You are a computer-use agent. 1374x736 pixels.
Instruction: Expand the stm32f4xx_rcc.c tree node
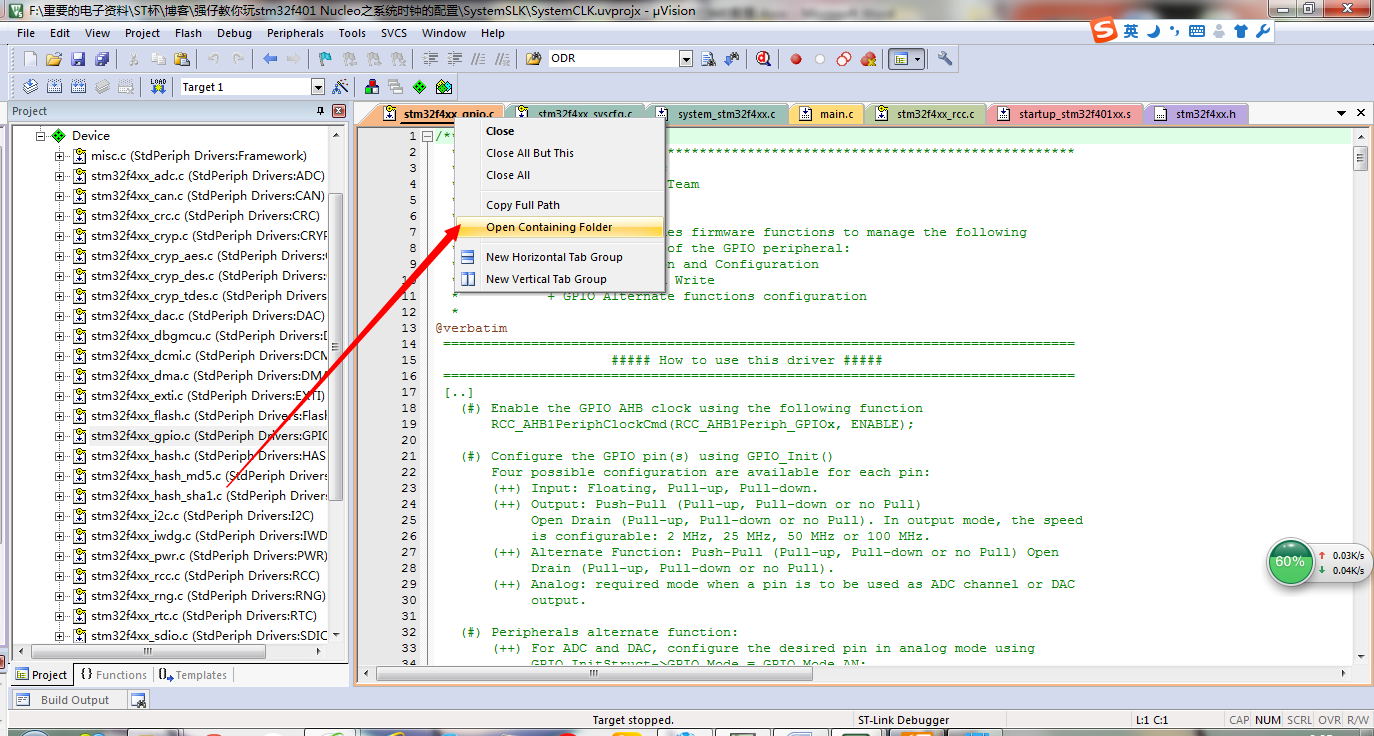(60, 576)
